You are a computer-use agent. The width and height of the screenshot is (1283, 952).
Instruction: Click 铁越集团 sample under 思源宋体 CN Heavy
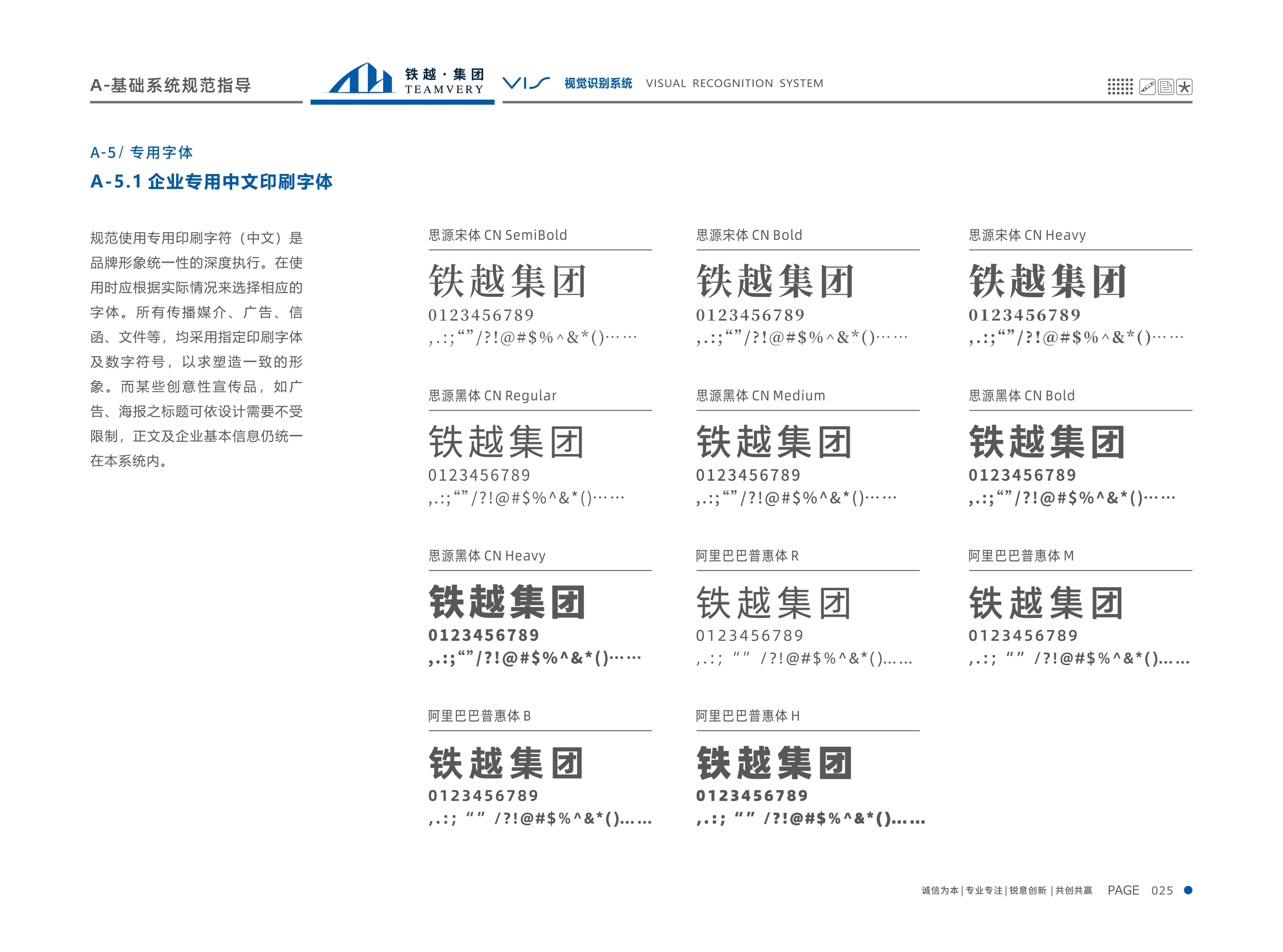[1047, 281]
